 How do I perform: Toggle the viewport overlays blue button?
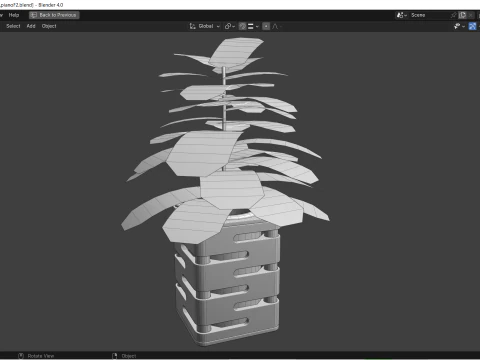point(472,26)
